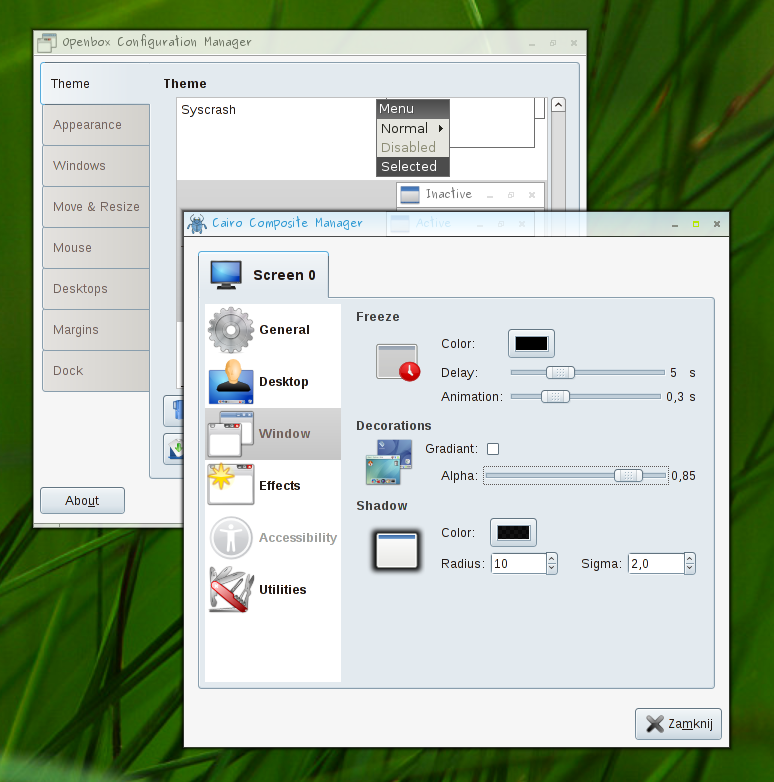Click the Accessibility section icon
Viewport: 774px width, 782px height.
(x=230, y=538)
